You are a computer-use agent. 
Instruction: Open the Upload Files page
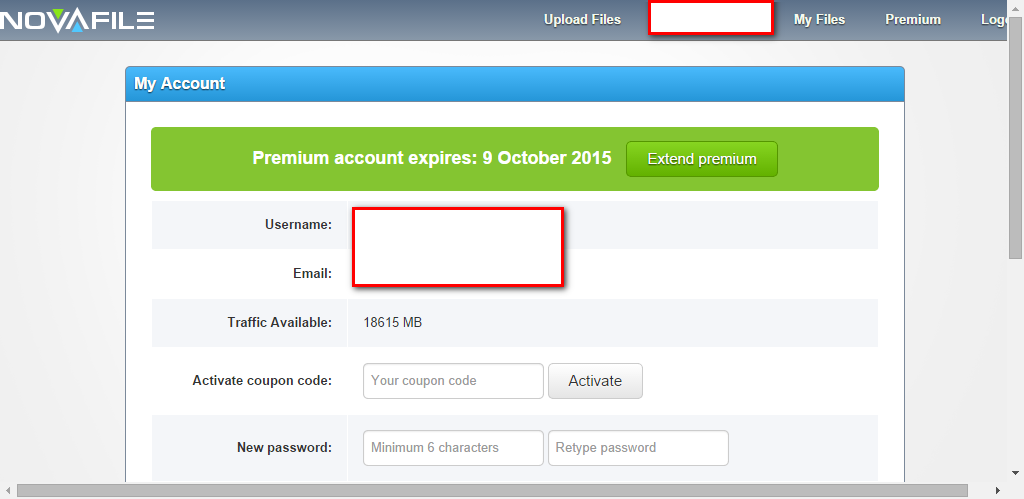(582, 20)
